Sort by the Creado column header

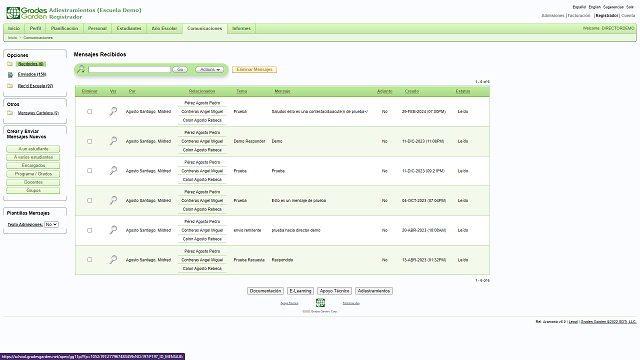pyautogui.click(x=412, y=91)
